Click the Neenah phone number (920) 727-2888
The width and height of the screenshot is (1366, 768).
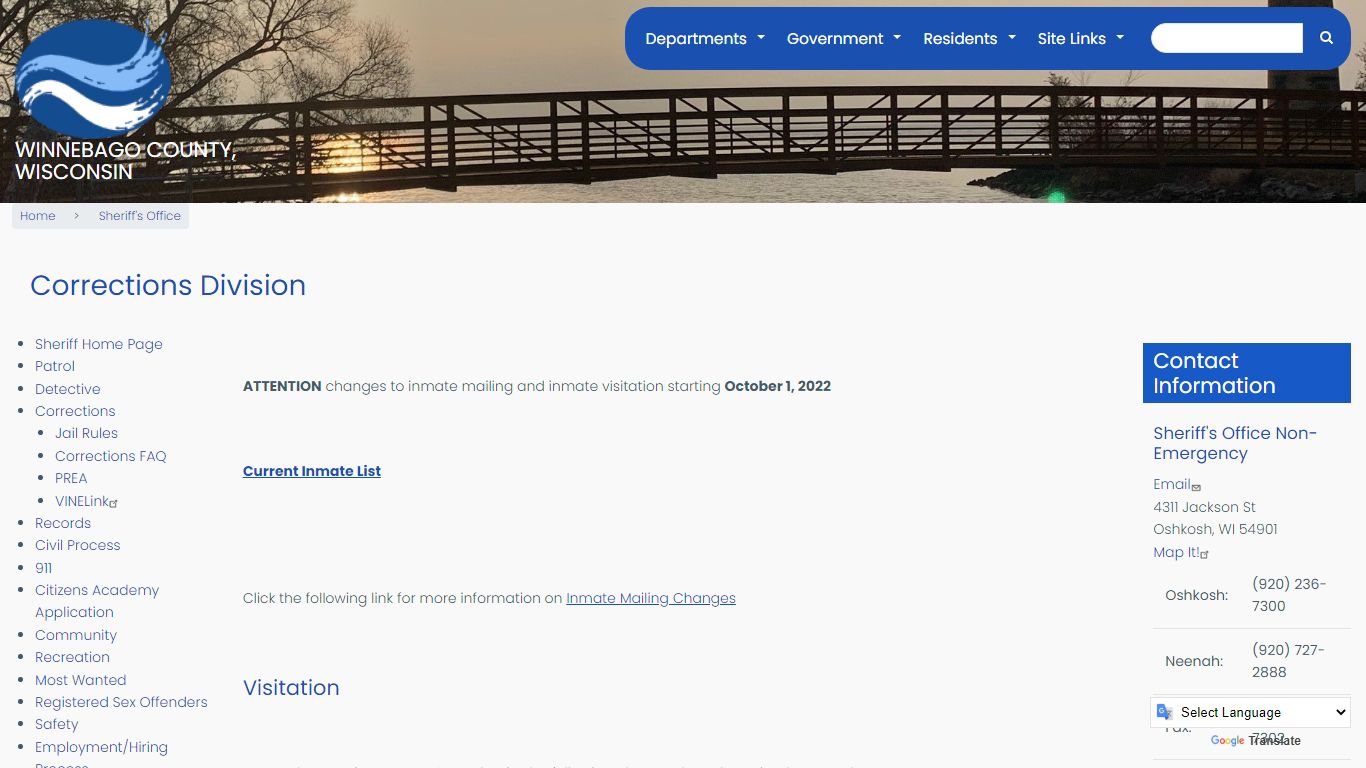pos(1288,661)
